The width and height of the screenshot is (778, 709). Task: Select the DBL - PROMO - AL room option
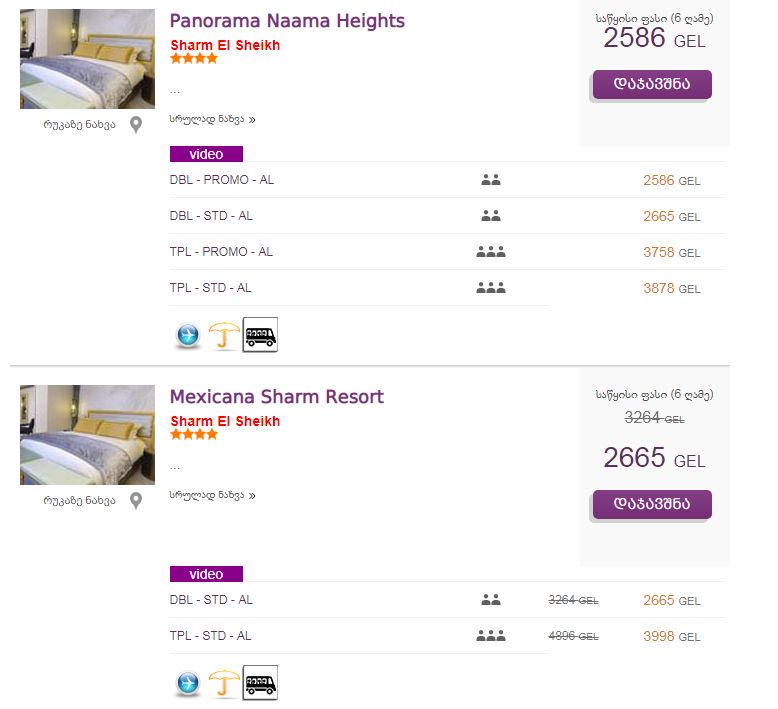(222, 180)
